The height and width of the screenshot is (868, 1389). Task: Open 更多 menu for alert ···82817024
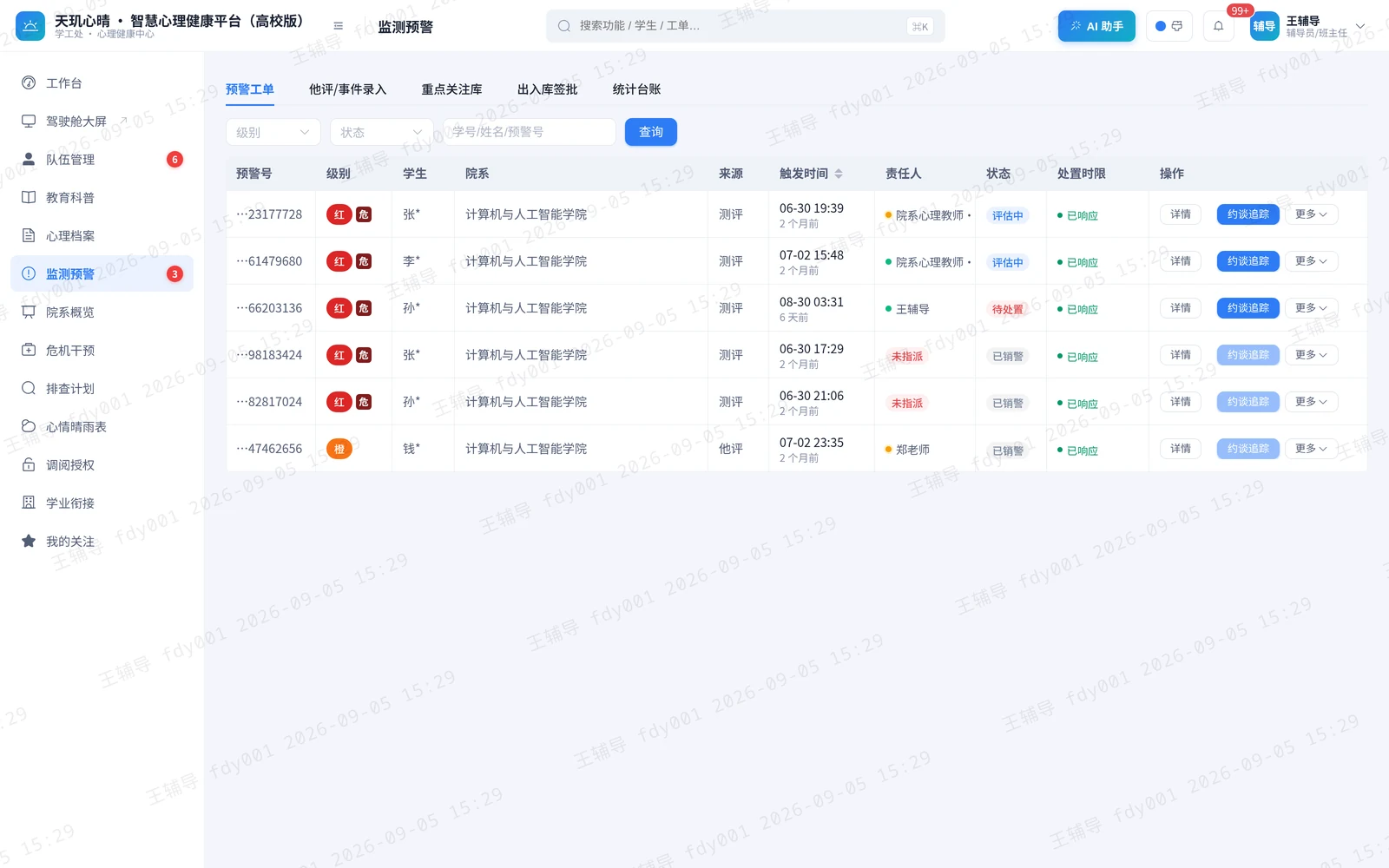1311,402
